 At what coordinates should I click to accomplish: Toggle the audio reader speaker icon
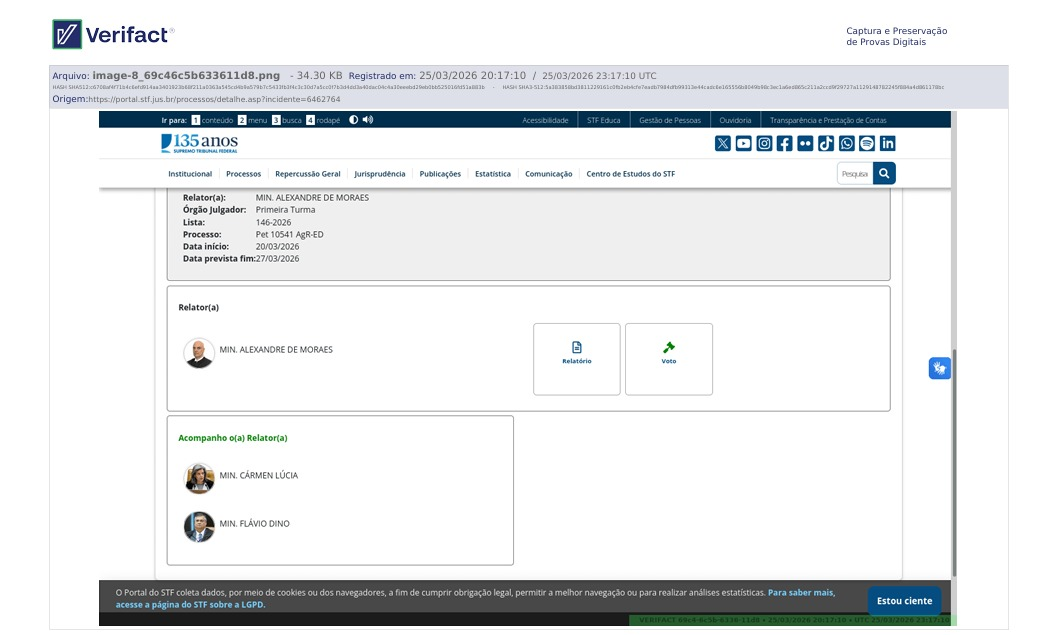[368, 120]
